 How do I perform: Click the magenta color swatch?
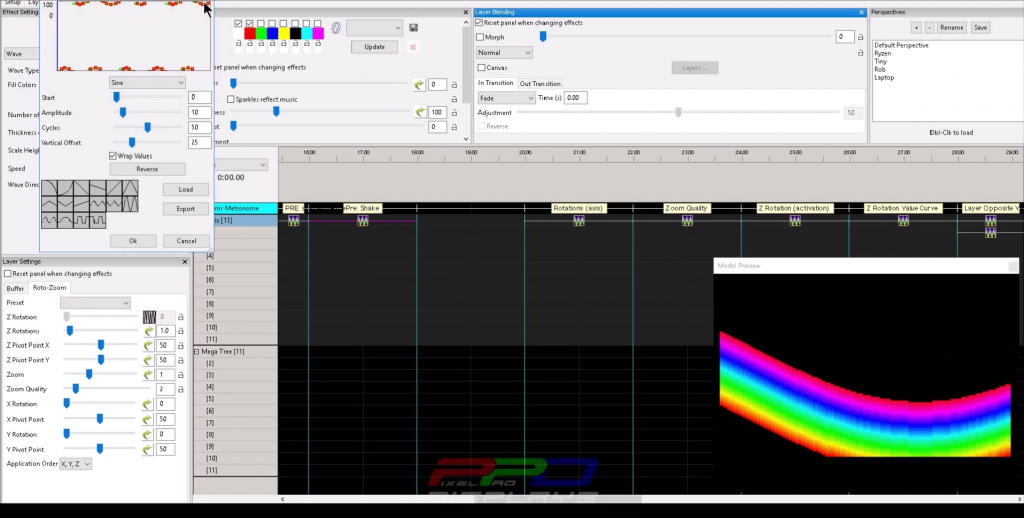[318, 33]
